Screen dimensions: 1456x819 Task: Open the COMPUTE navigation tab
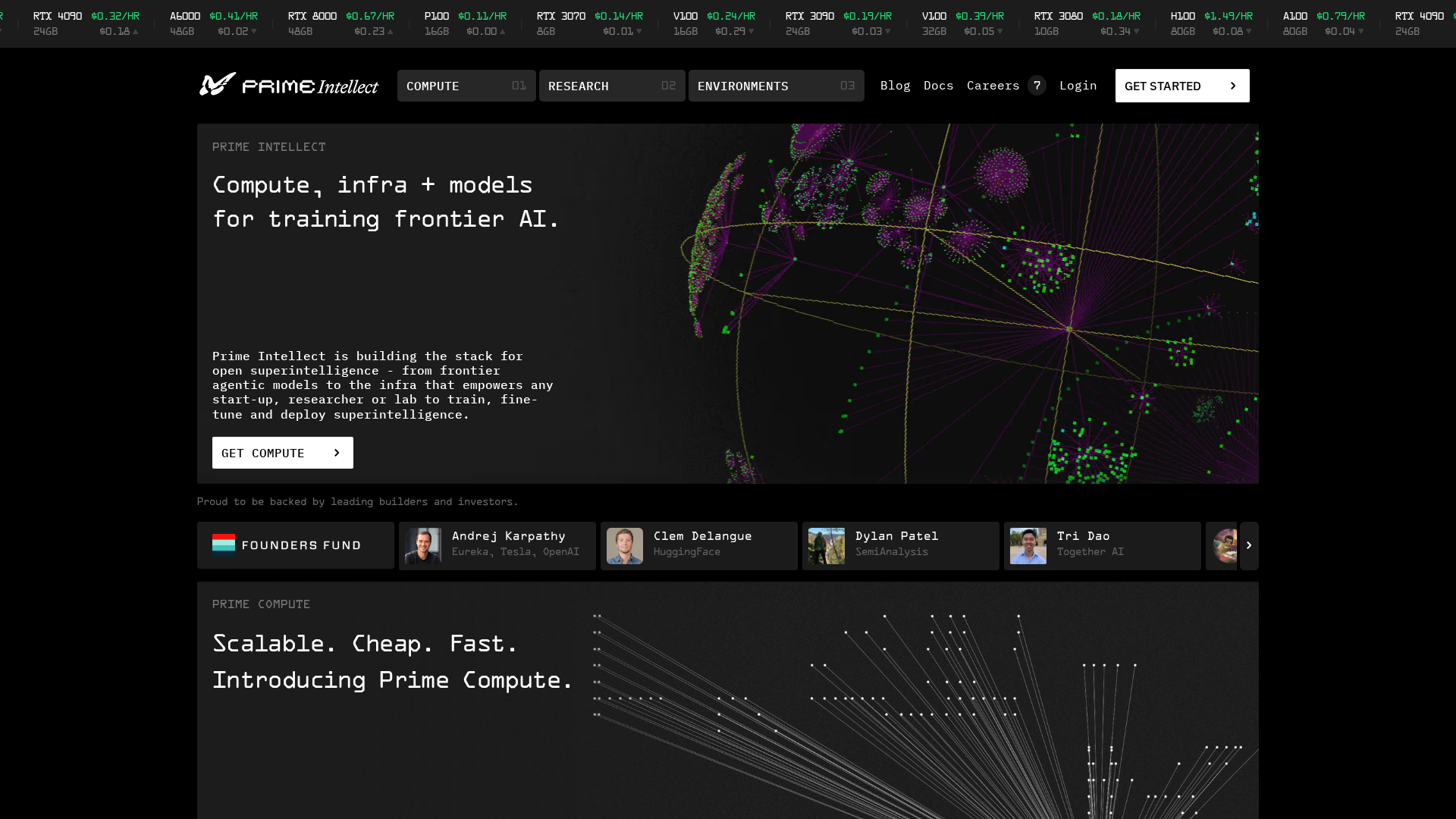tap(466, 86)
